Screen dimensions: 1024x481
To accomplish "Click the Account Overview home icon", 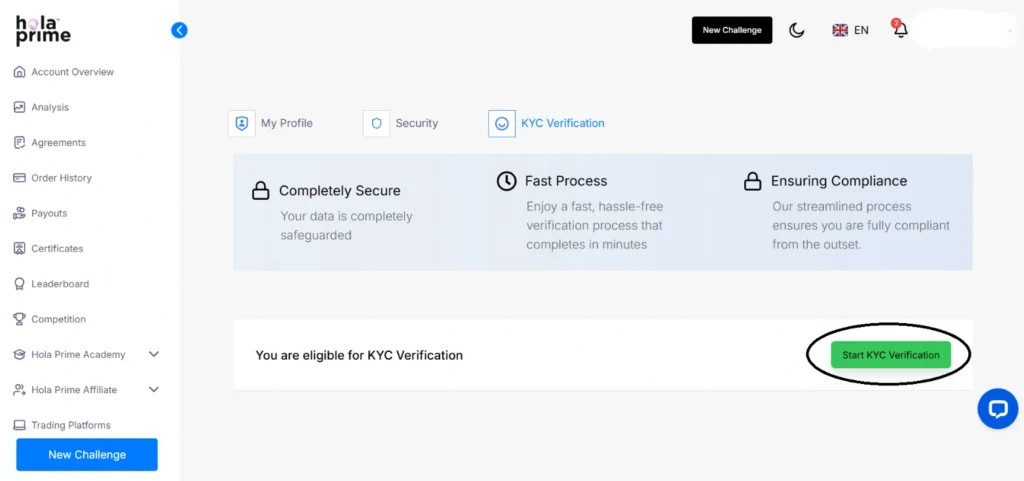I will tap(20, 72).
